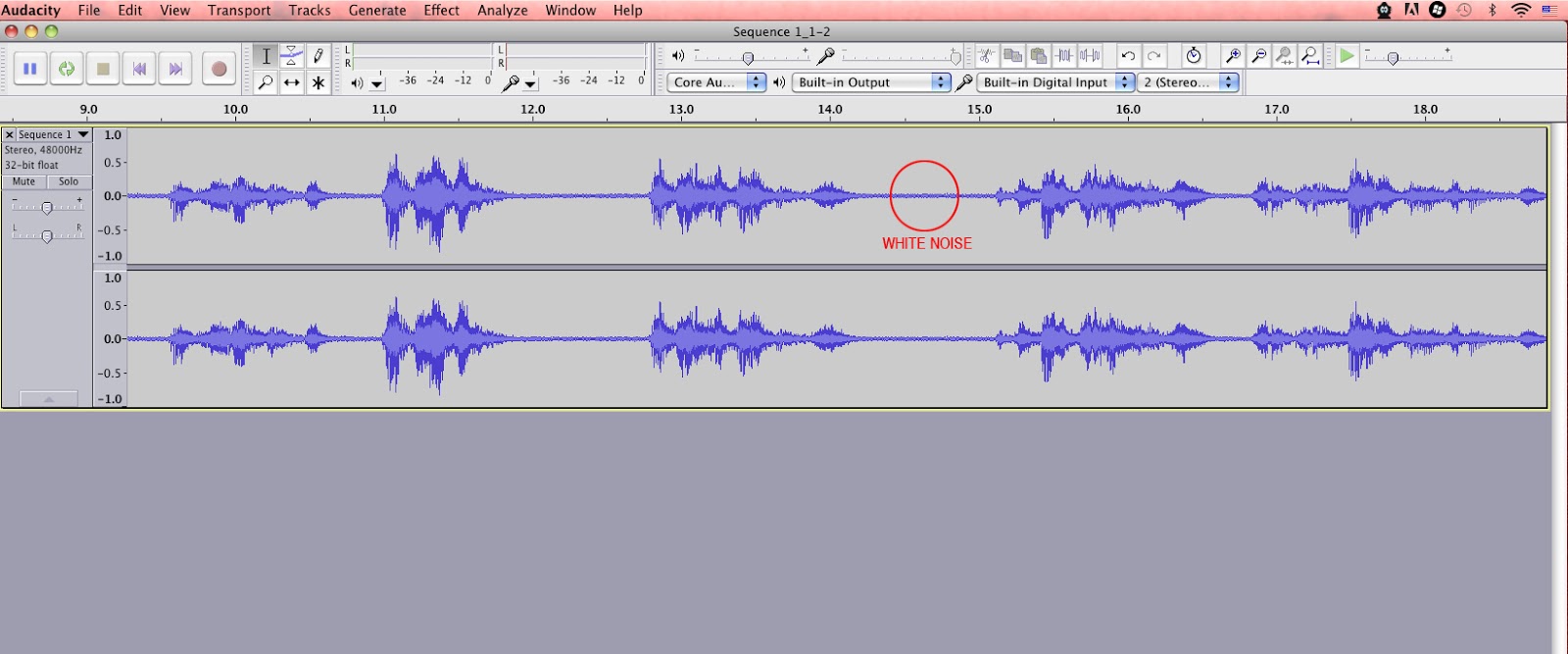Viewport: 1568px width, 654px height.
Task: Adjust the track pan slider
Action: pos(46,234)
